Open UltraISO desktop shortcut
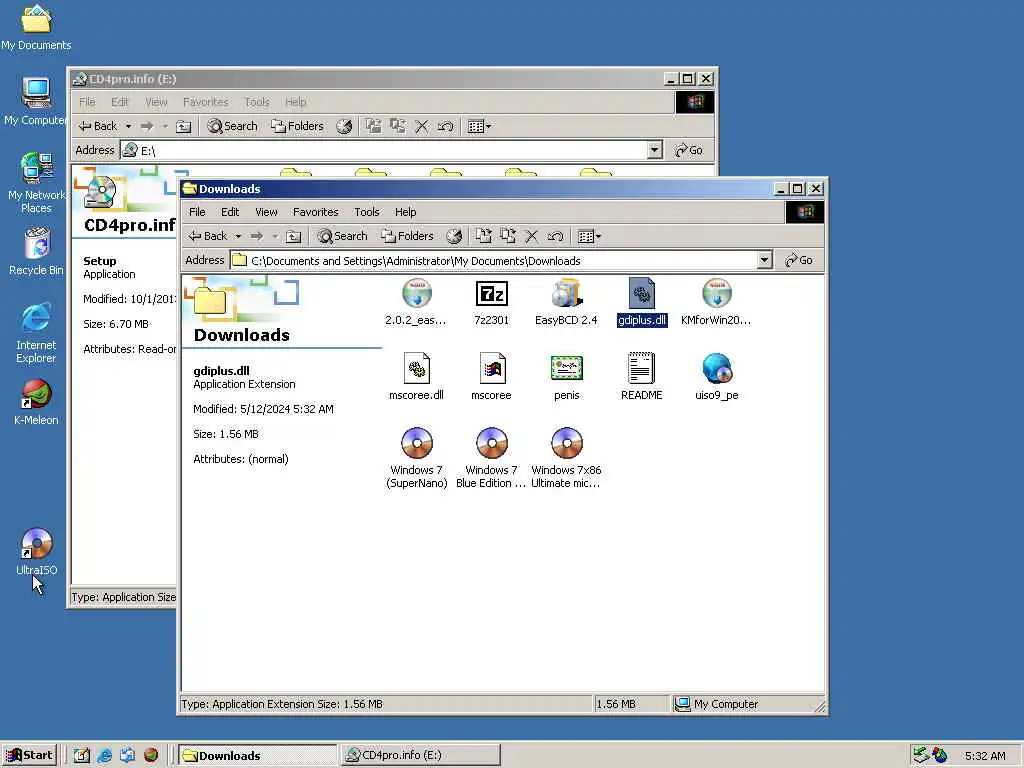Viewport: 1024px width, 768px height. click(x=37, y=552)
